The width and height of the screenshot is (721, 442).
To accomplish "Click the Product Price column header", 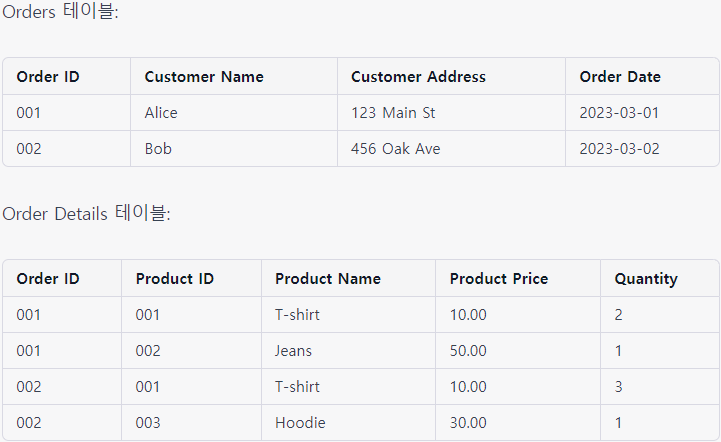I will [x=499, y=279].
